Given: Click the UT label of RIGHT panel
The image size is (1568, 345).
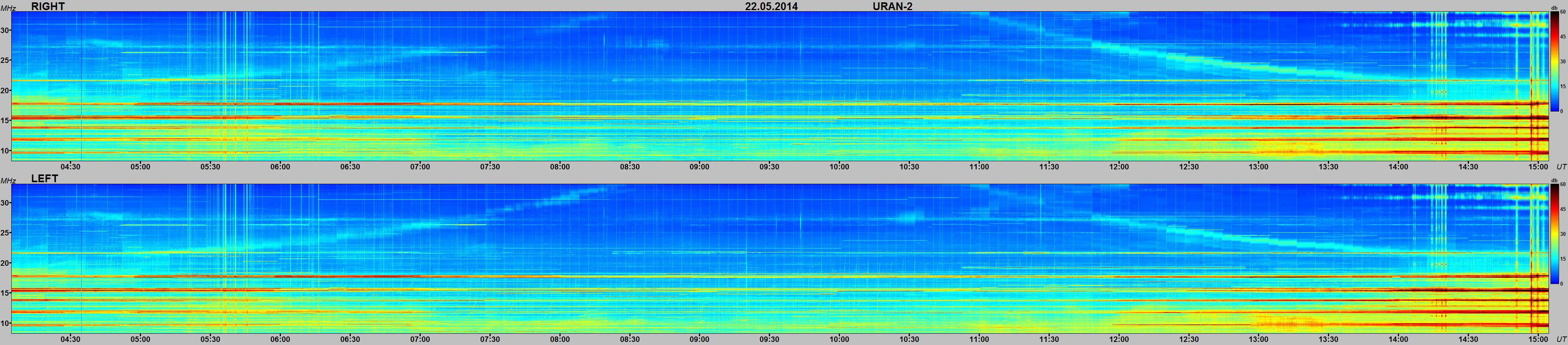Looking at the screenshot, I should point(1561,167).
